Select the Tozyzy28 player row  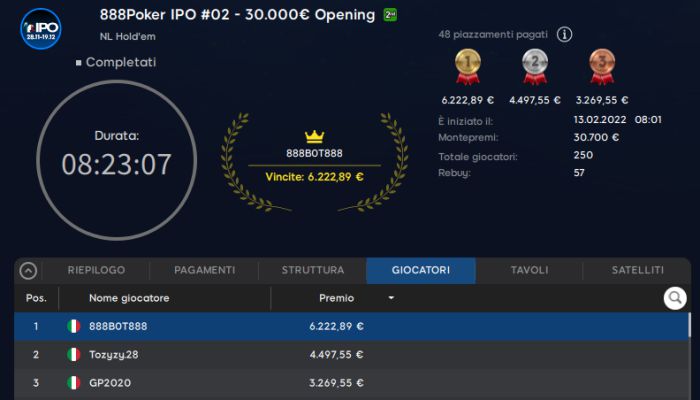(352, 354)
